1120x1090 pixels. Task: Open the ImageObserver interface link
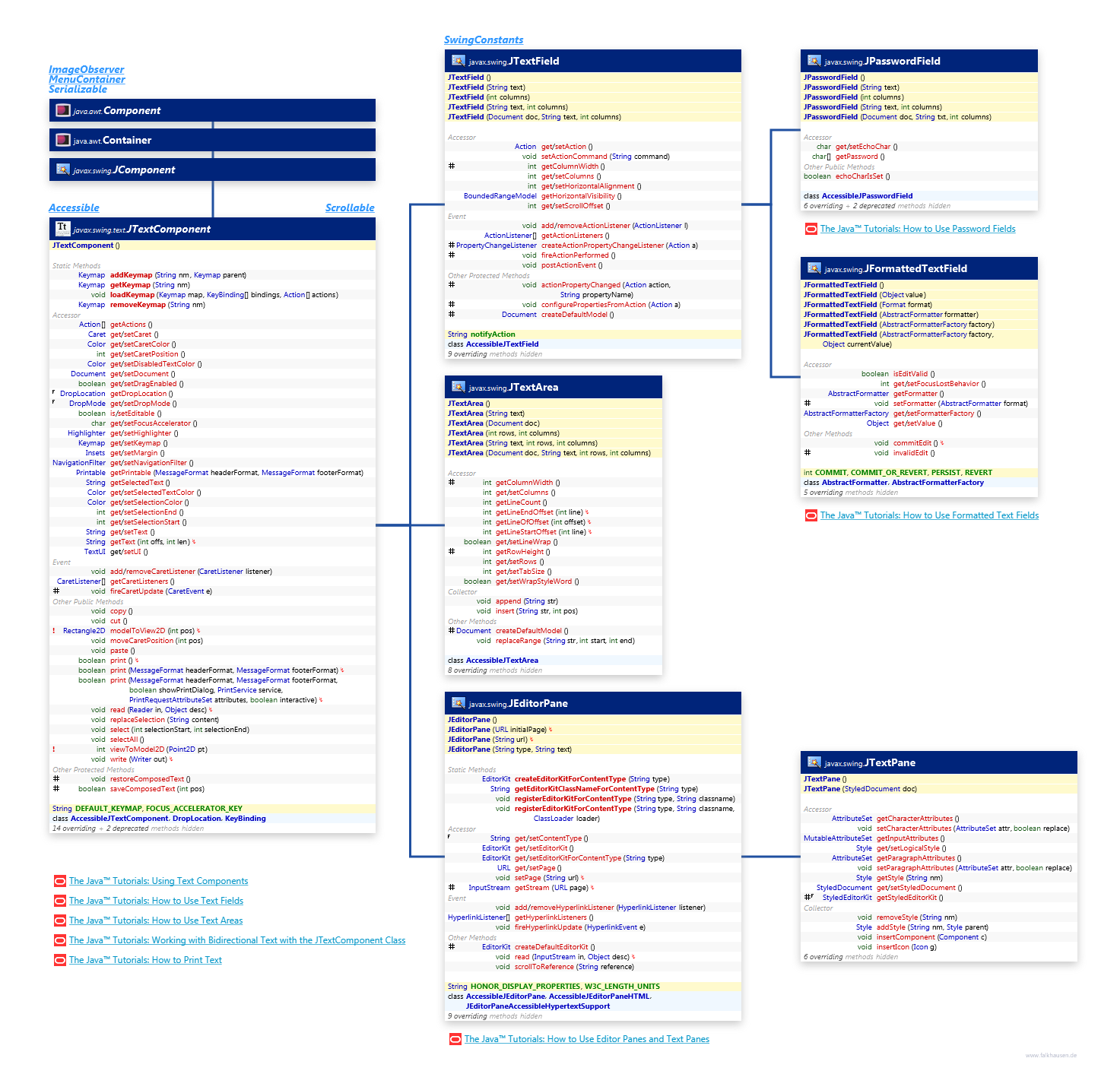point(86,69)
